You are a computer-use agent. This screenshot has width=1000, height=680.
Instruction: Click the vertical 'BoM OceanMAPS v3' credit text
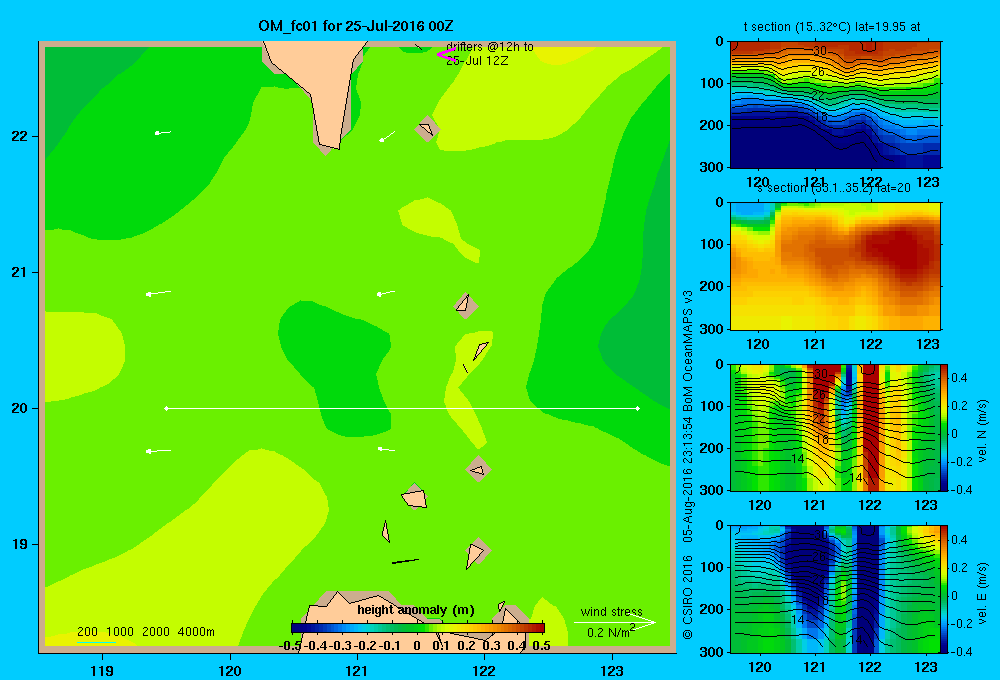(688, 351)
